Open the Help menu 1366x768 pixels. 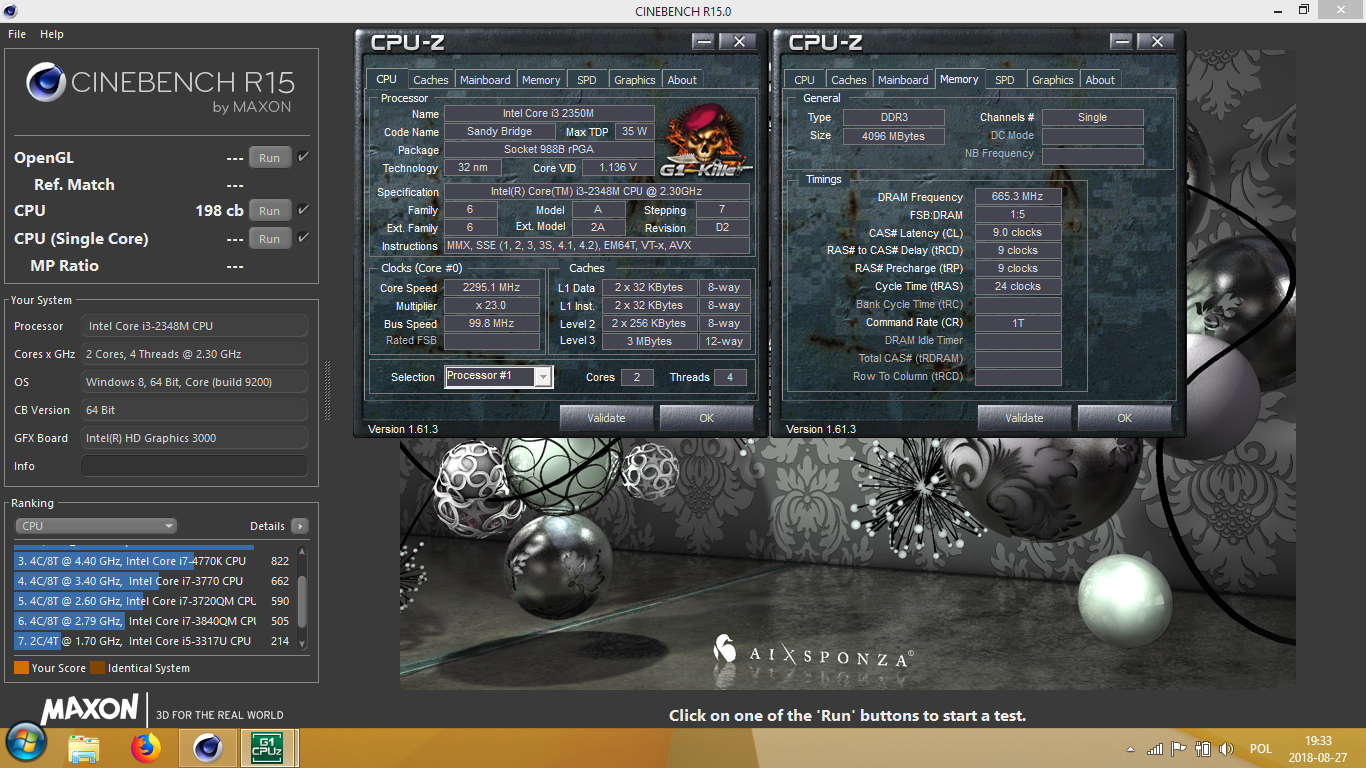[x=52, y=34]
